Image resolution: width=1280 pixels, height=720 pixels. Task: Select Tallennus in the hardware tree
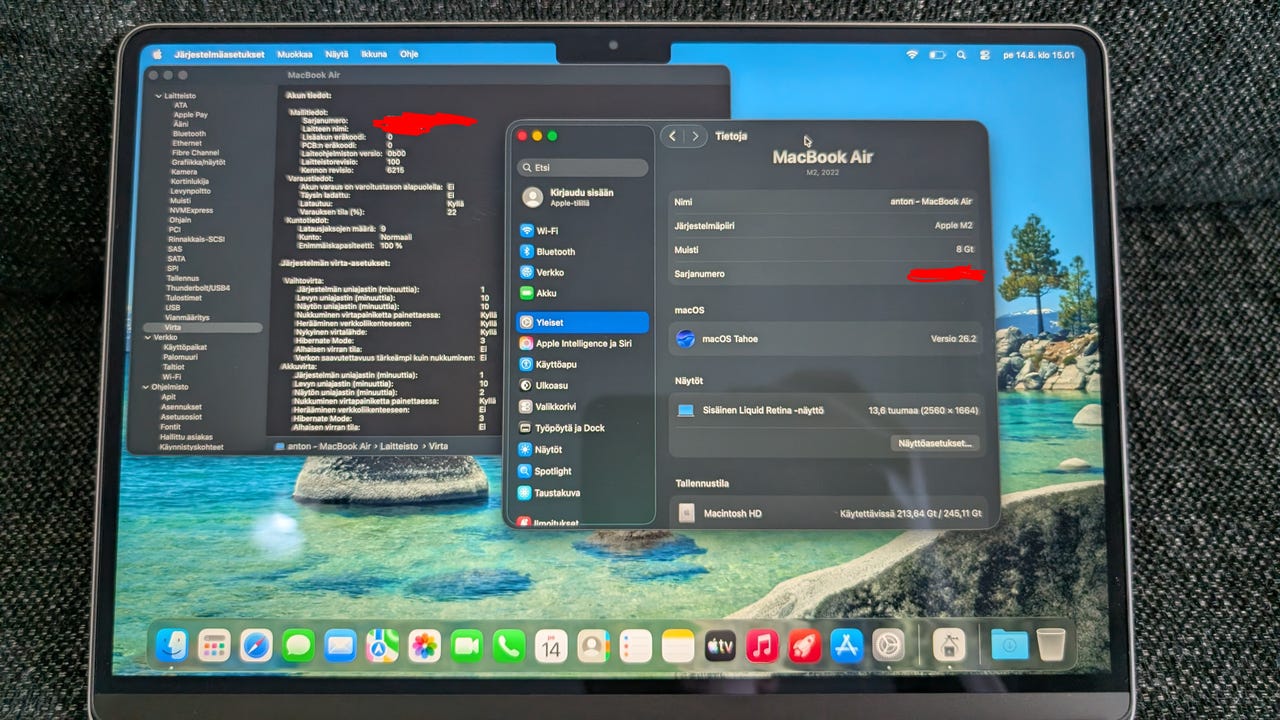pyautogui.click(x=183, y=278)
